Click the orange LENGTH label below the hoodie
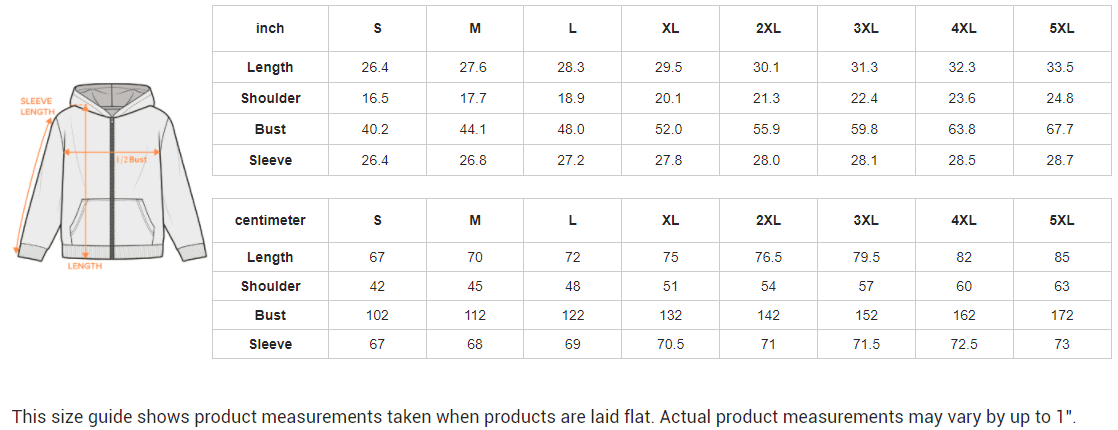Viewport: 1118px width, 430px height. 85,267
